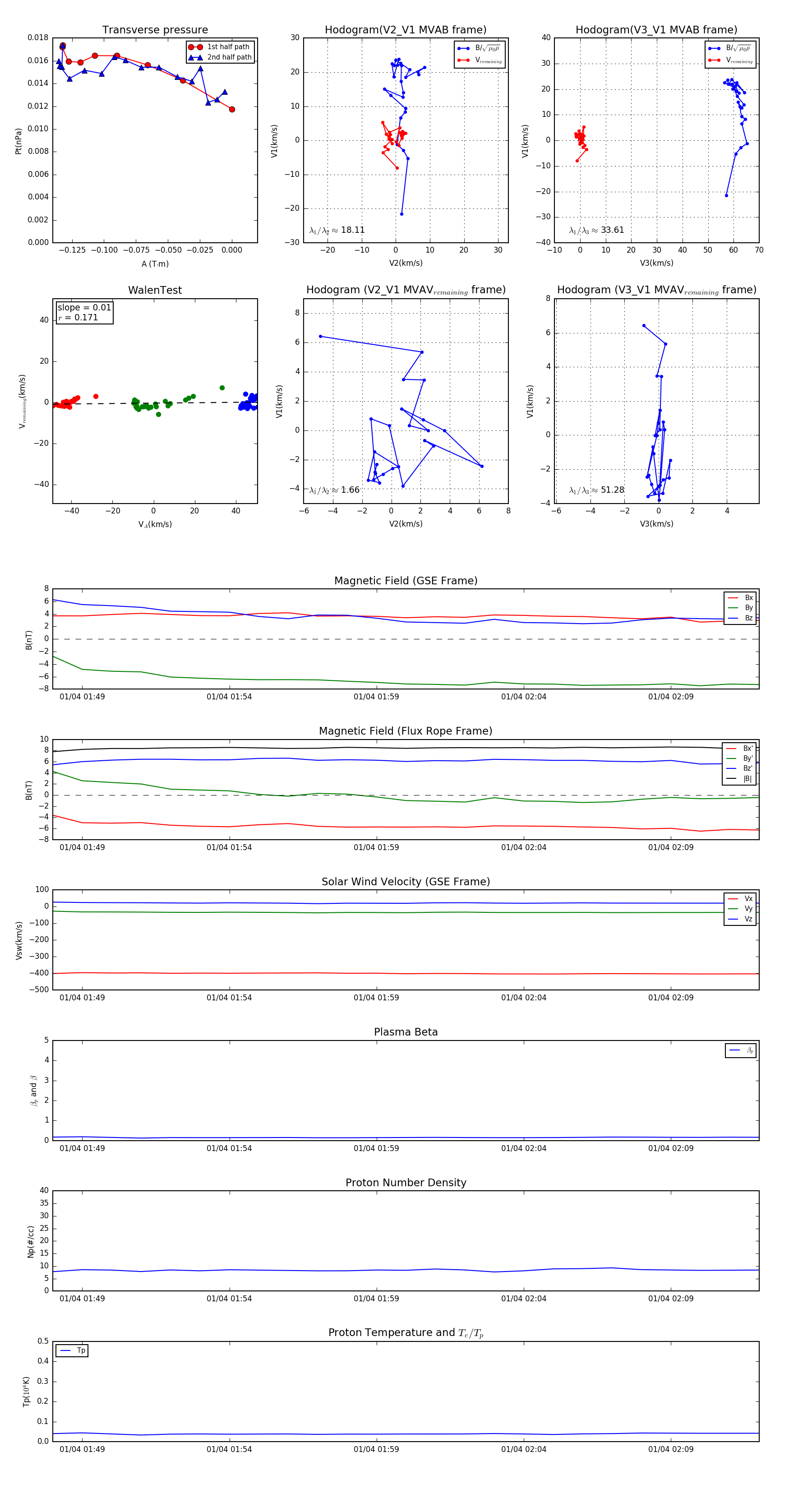
Task: Click the 'Proton Temperature and Te/Tp' title
Action: pos(406,1333)
